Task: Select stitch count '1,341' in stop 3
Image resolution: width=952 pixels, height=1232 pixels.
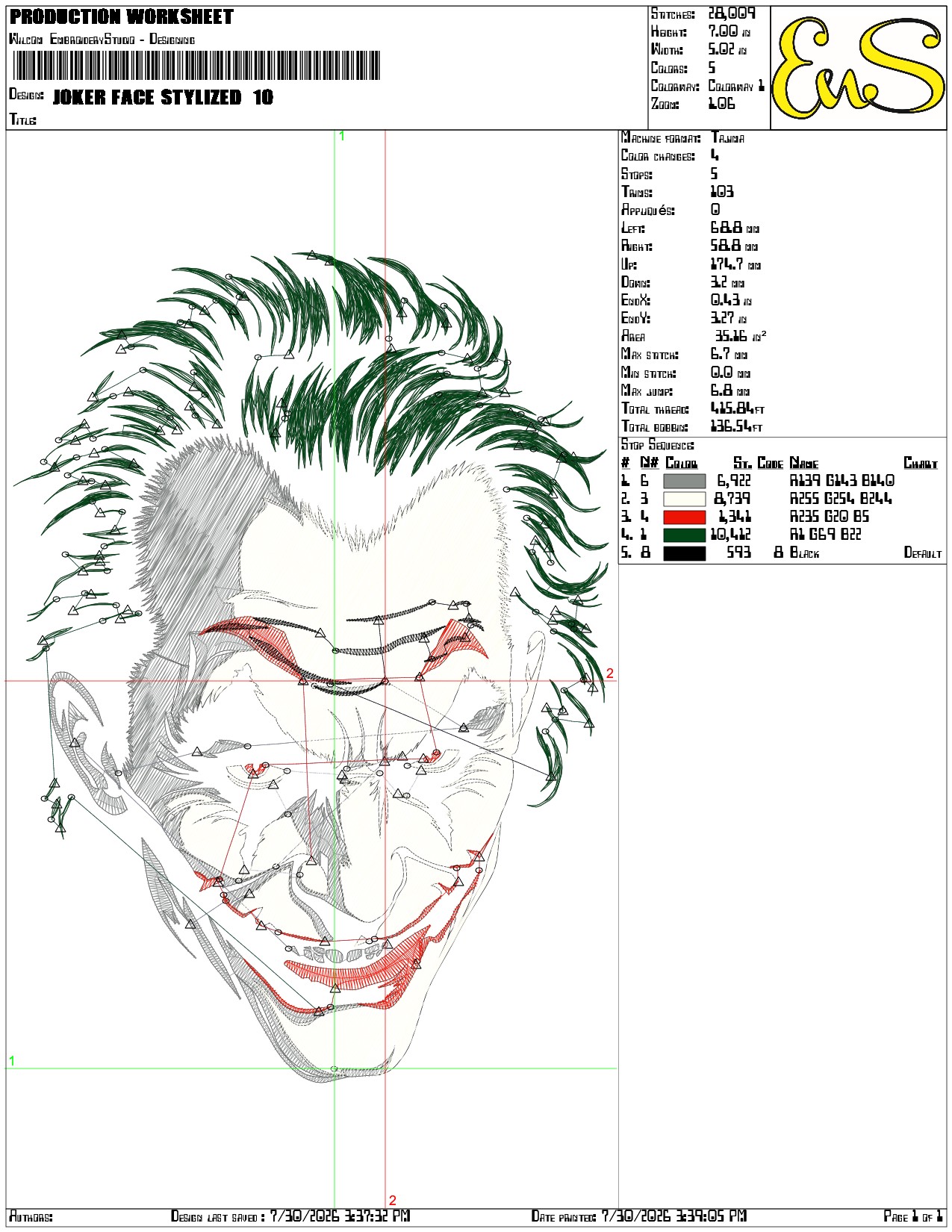Action: (734, 517)
